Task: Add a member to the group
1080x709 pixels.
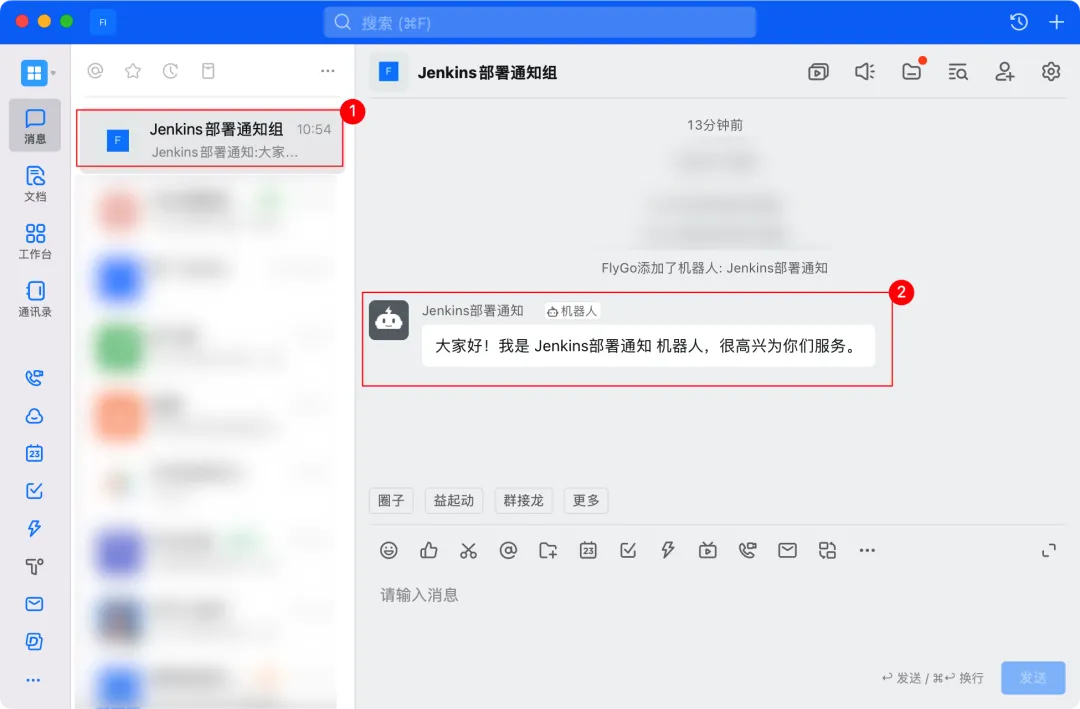Action: [x=1004, y=72]
